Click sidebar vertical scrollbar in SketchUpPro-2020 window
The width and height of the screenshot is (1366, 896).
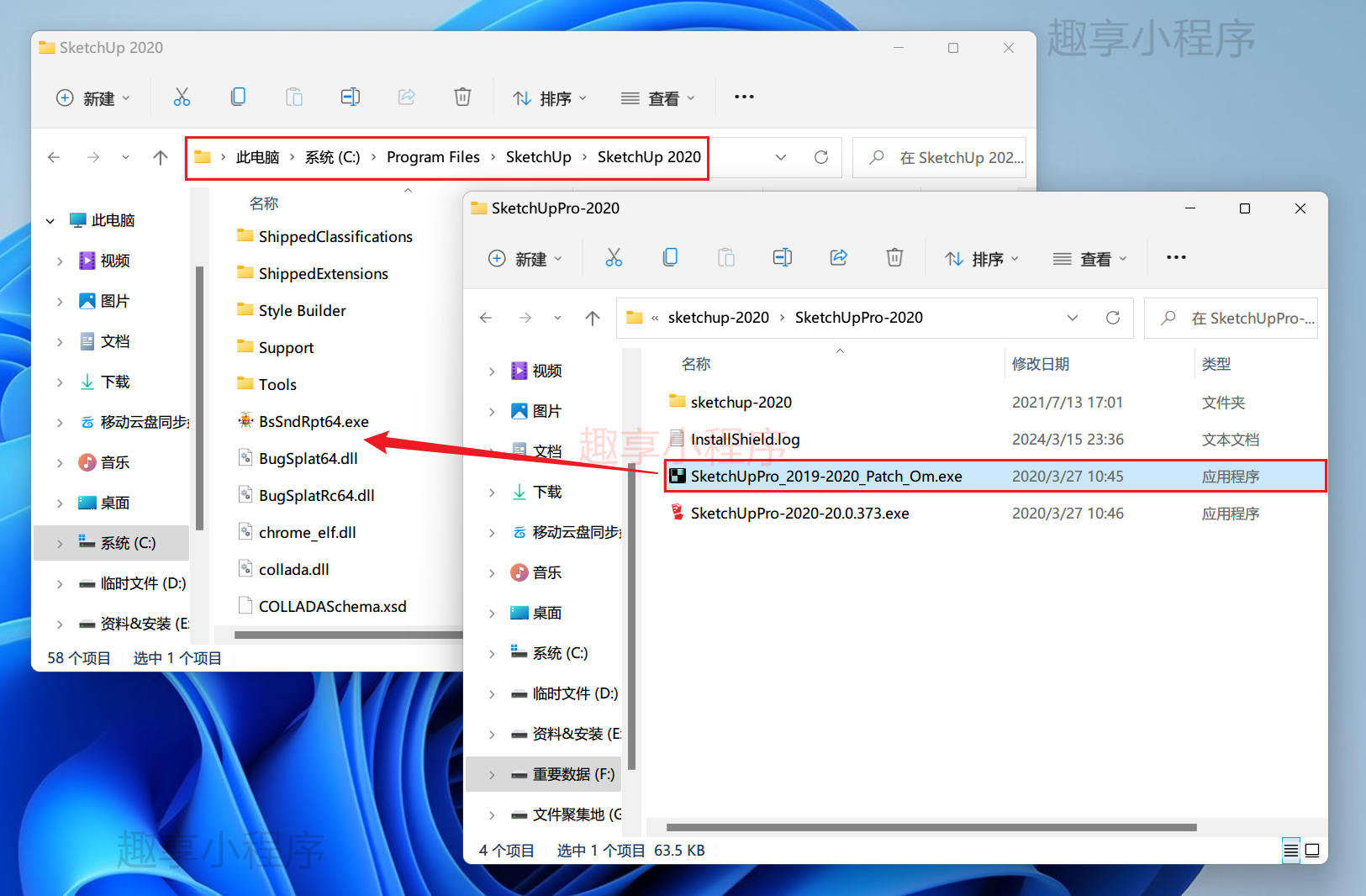coord(631,616)
